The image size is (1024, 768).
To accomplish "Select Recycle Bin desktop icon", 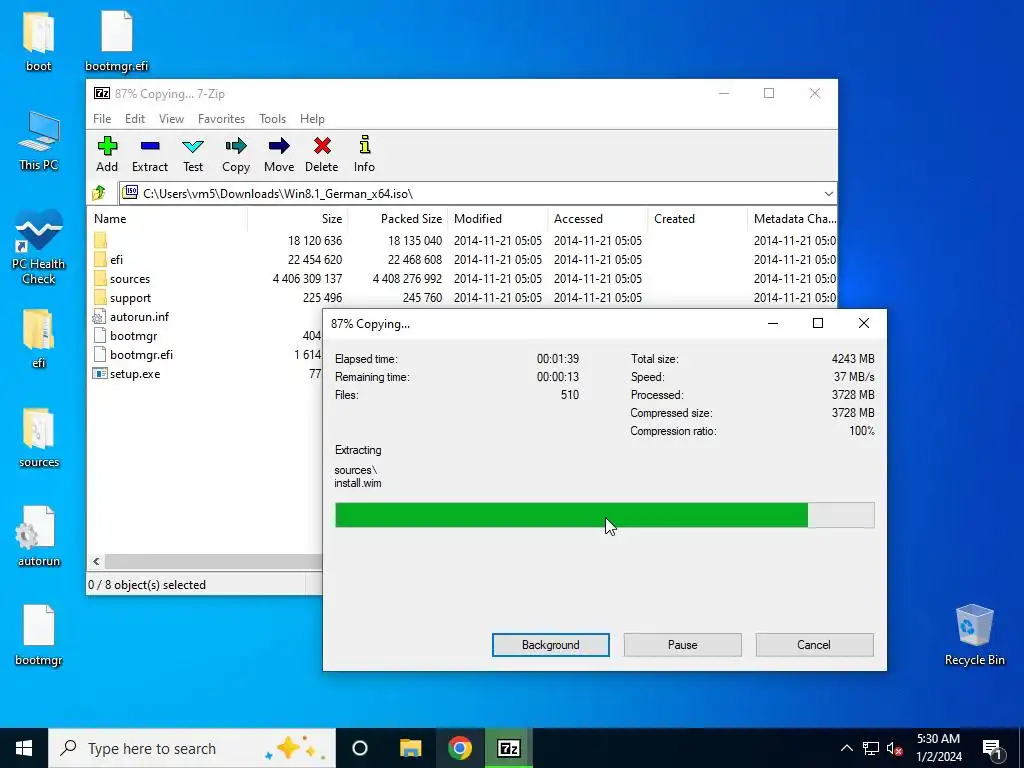I will tap(974, 635).
